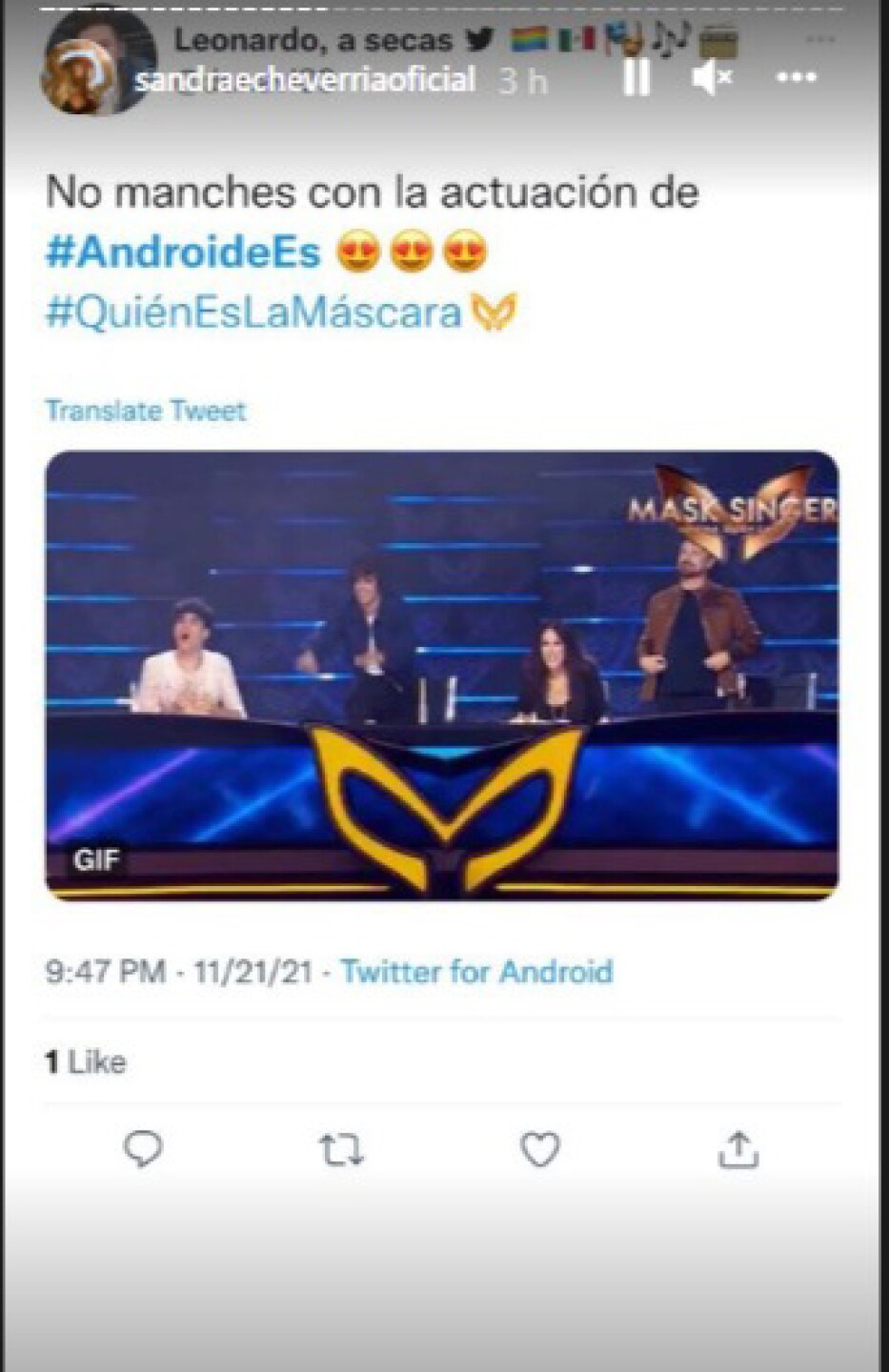
Task: Click the GIF badge on the media
Action: (96, 860)
